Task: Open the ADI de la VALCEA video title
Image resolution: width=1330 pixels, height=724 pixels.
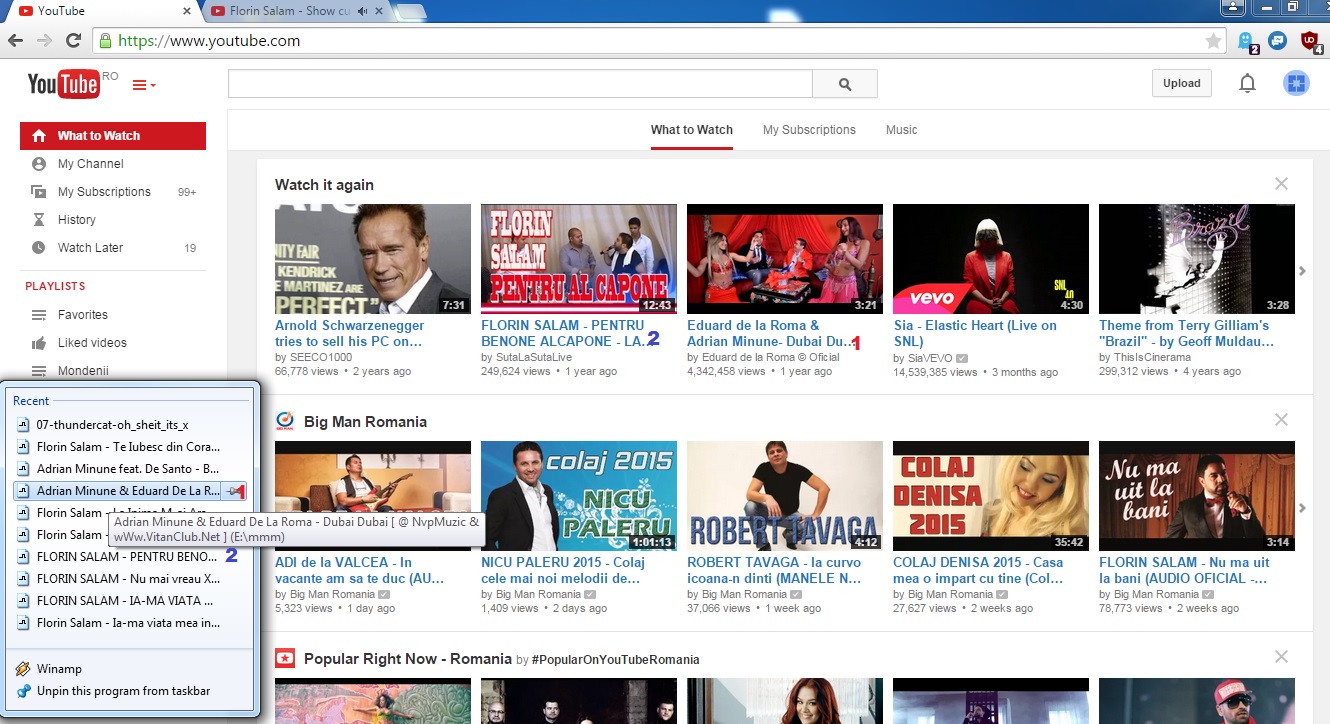Action: click(x=358, y=570)
